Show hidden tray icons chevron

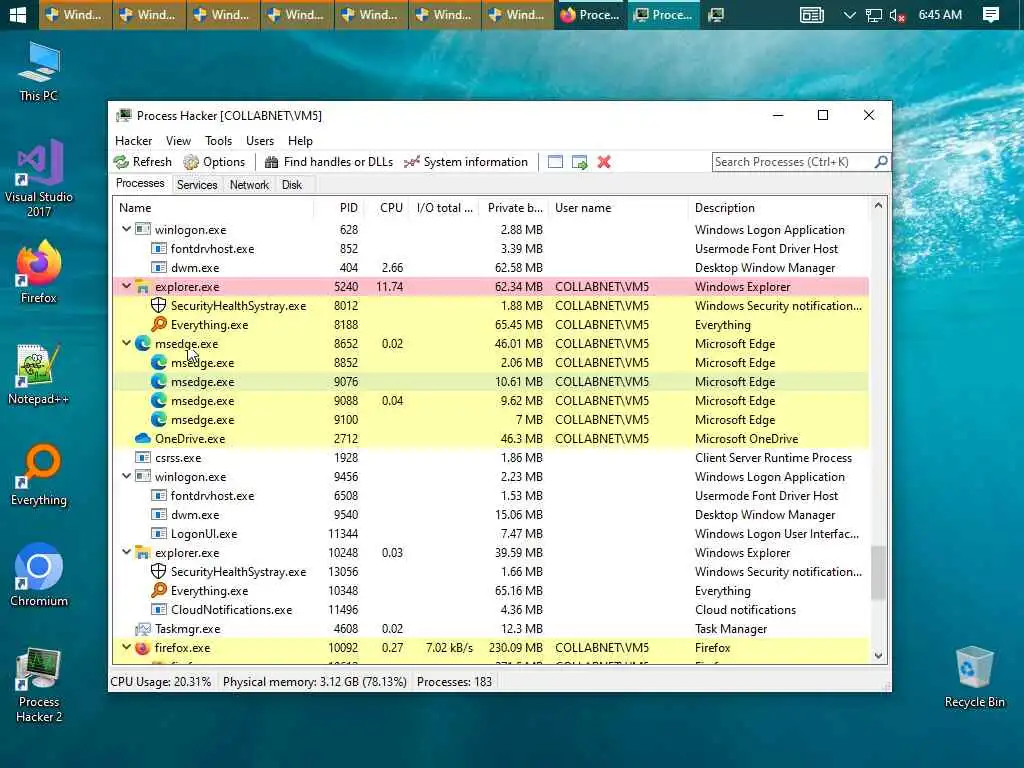849,14
